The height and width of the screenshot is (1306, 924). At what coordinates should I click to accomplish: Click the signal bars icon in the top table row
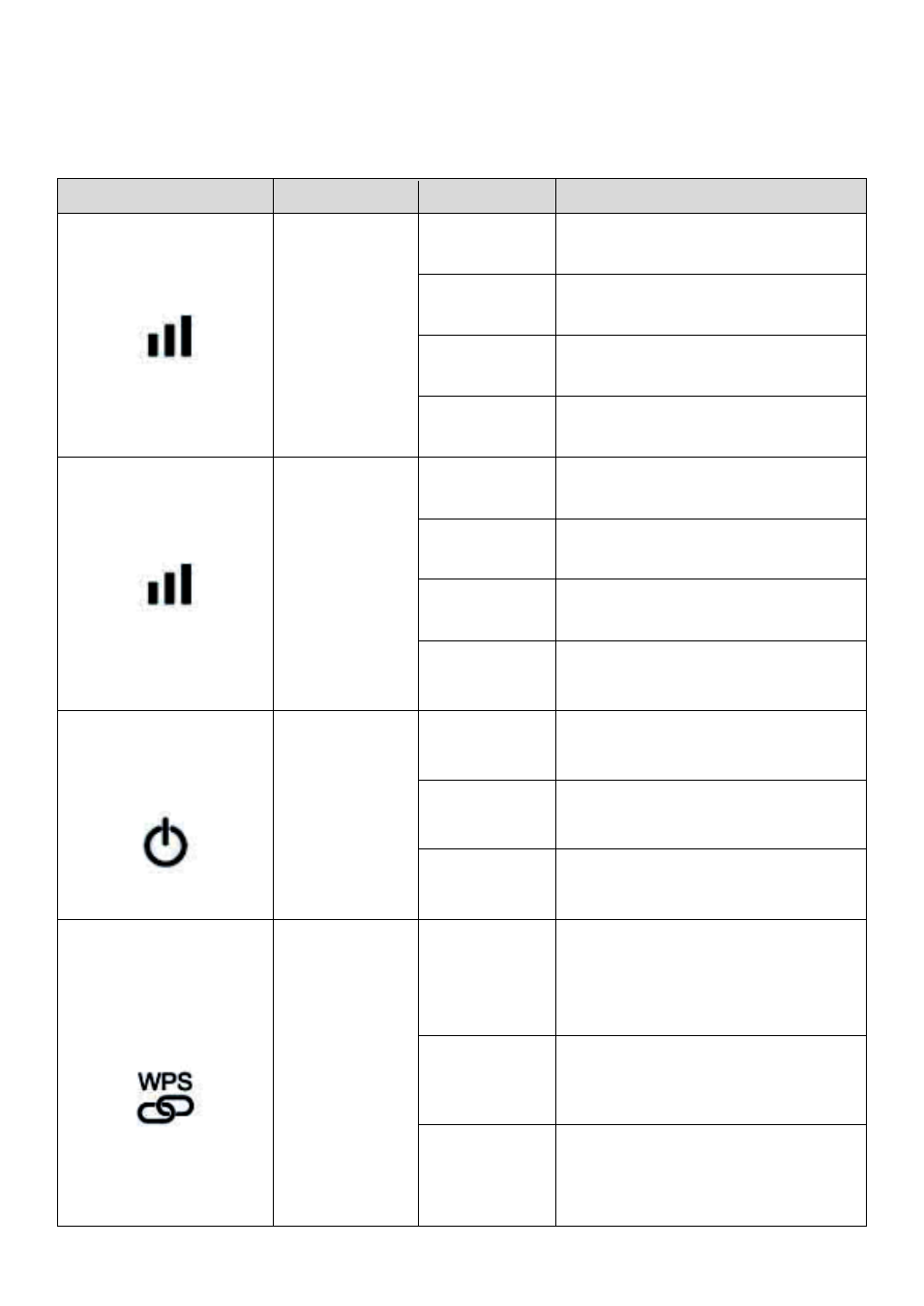pyautogui.click(x=169, y=336)
